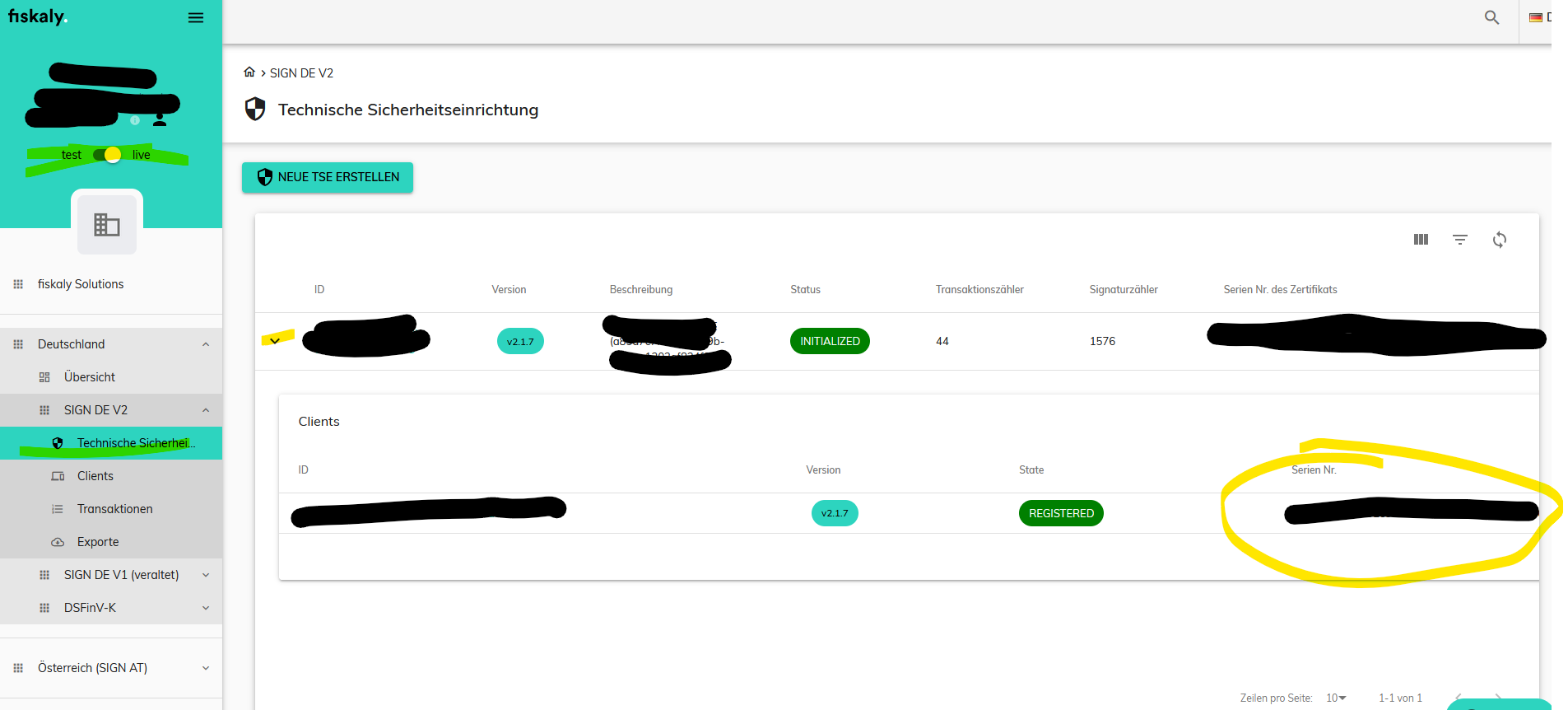Click the home breadcrumb icon
1568x710 pixels.
point(249,72)
